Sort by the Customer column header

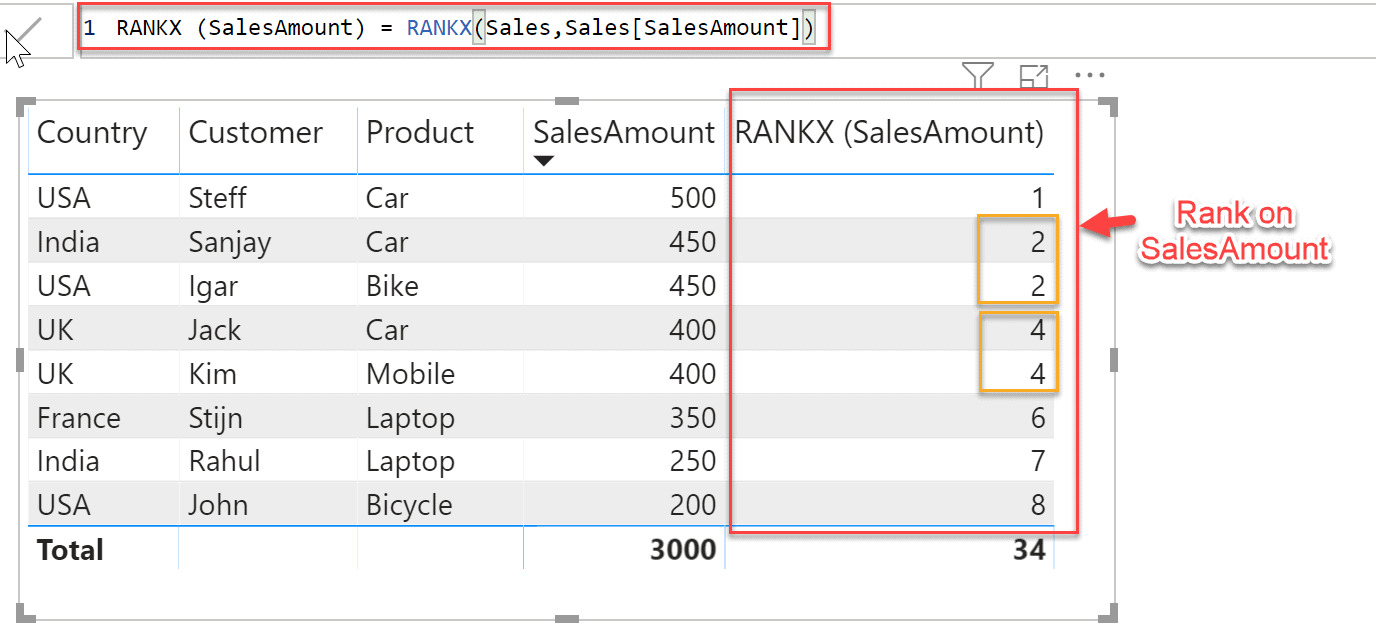[256, 133]
